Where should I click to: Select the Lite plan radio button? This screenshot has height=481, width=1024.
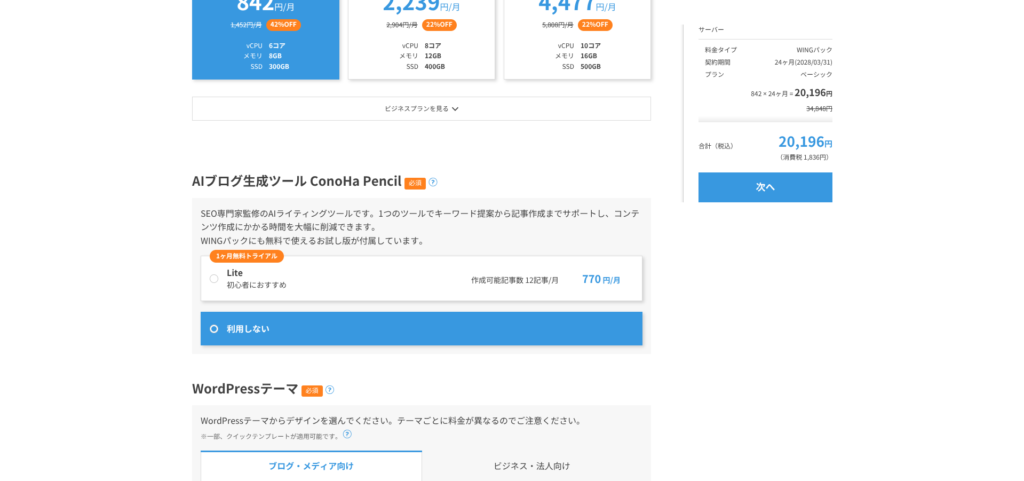pos(214,279)
